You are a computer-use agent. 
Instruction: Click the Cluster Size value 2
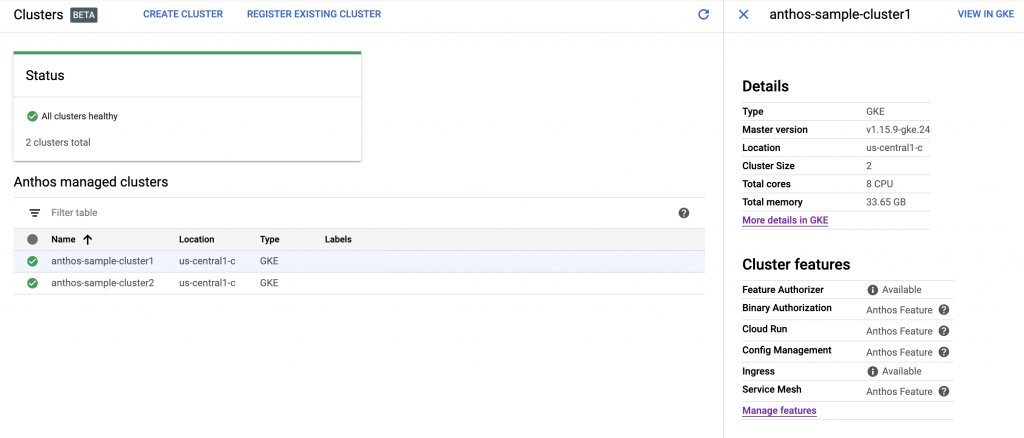869,166
